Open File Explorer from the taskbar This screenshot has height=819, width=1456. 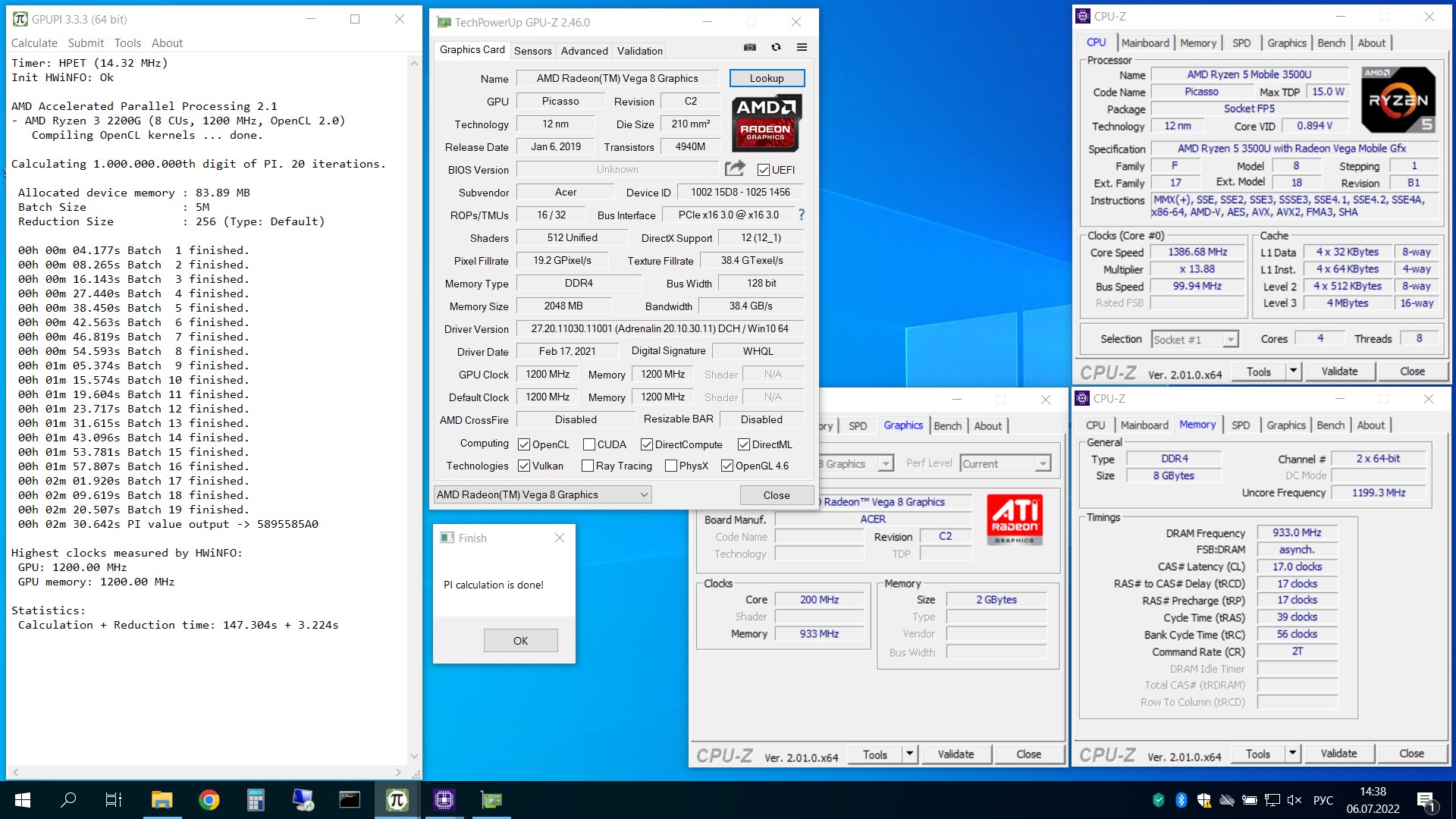click(162, 800)
